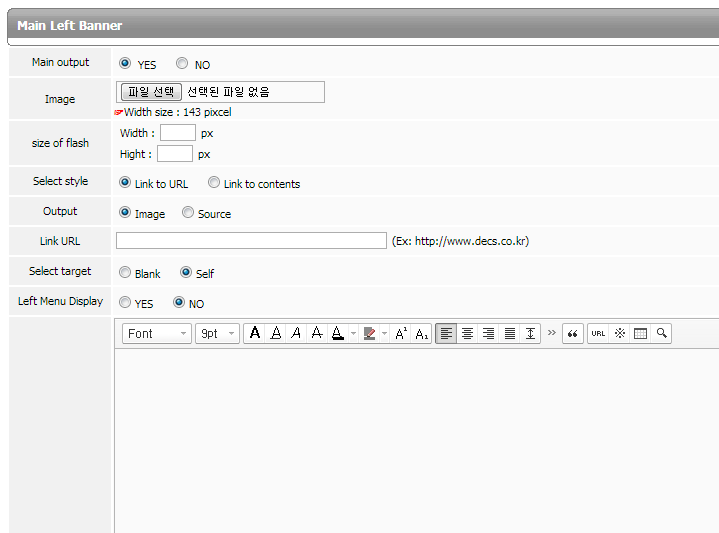Click the magnifier find icon
The height and width of the screenshot is (533, 719).
(661, 333)
